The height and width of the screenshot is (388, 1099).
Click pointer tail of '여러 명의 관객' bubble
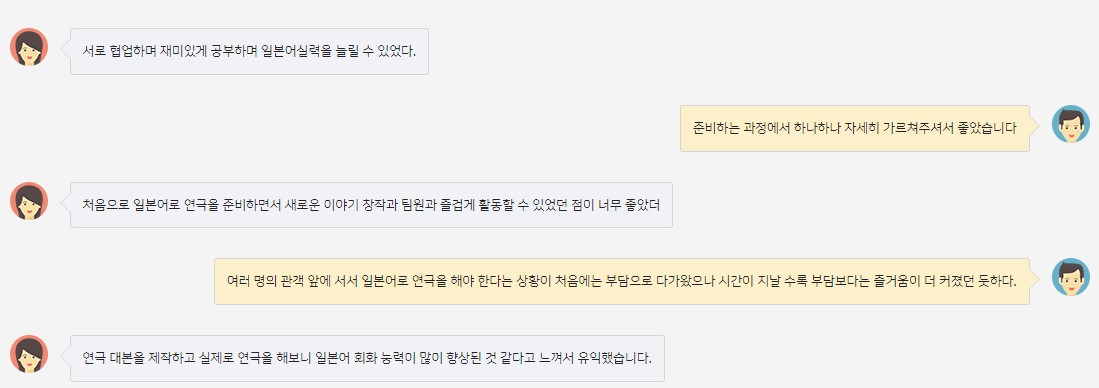(1034, 279)
